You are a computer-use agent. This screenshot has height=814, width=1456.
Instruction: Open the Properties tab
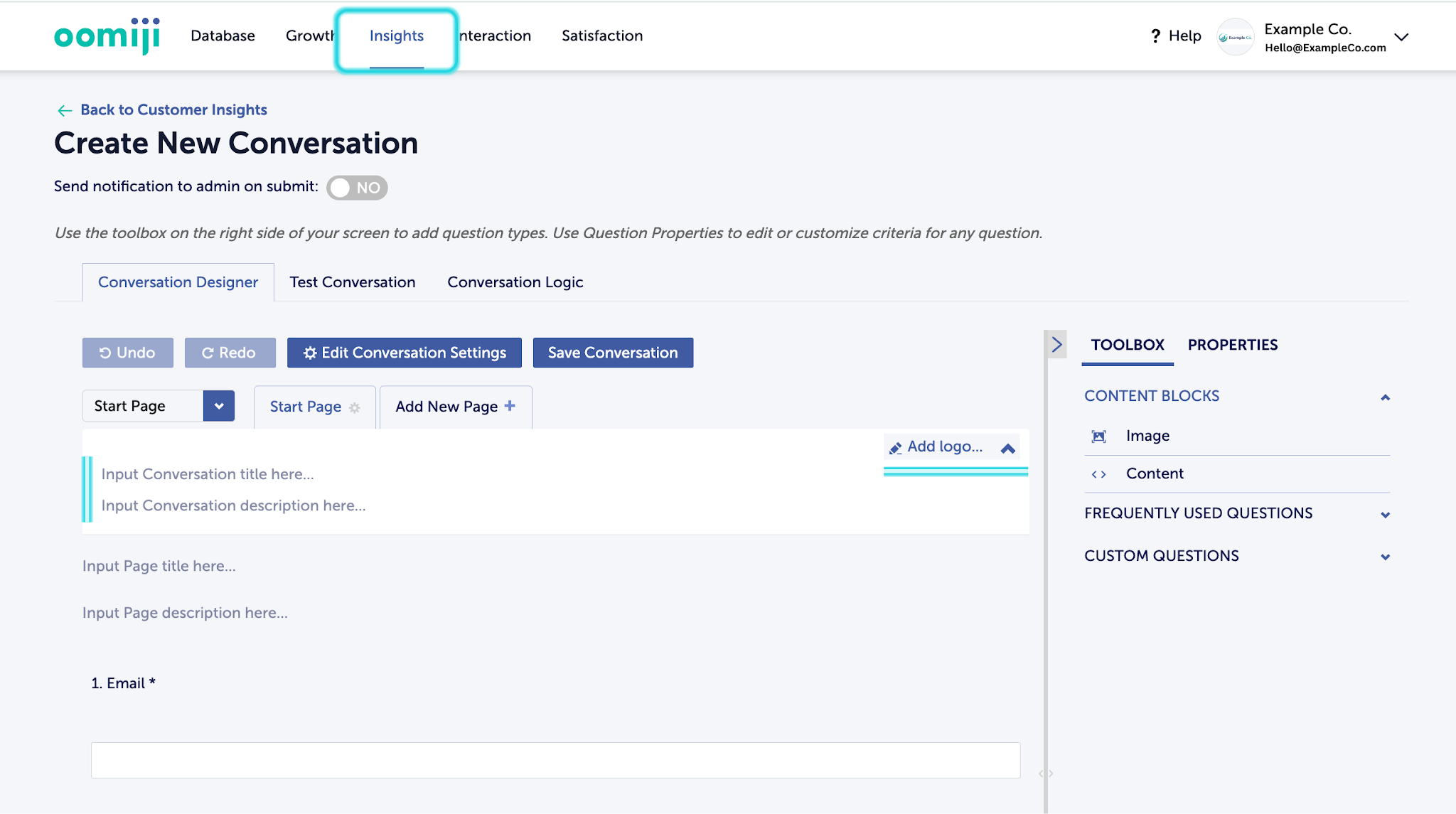point(1232,345)
